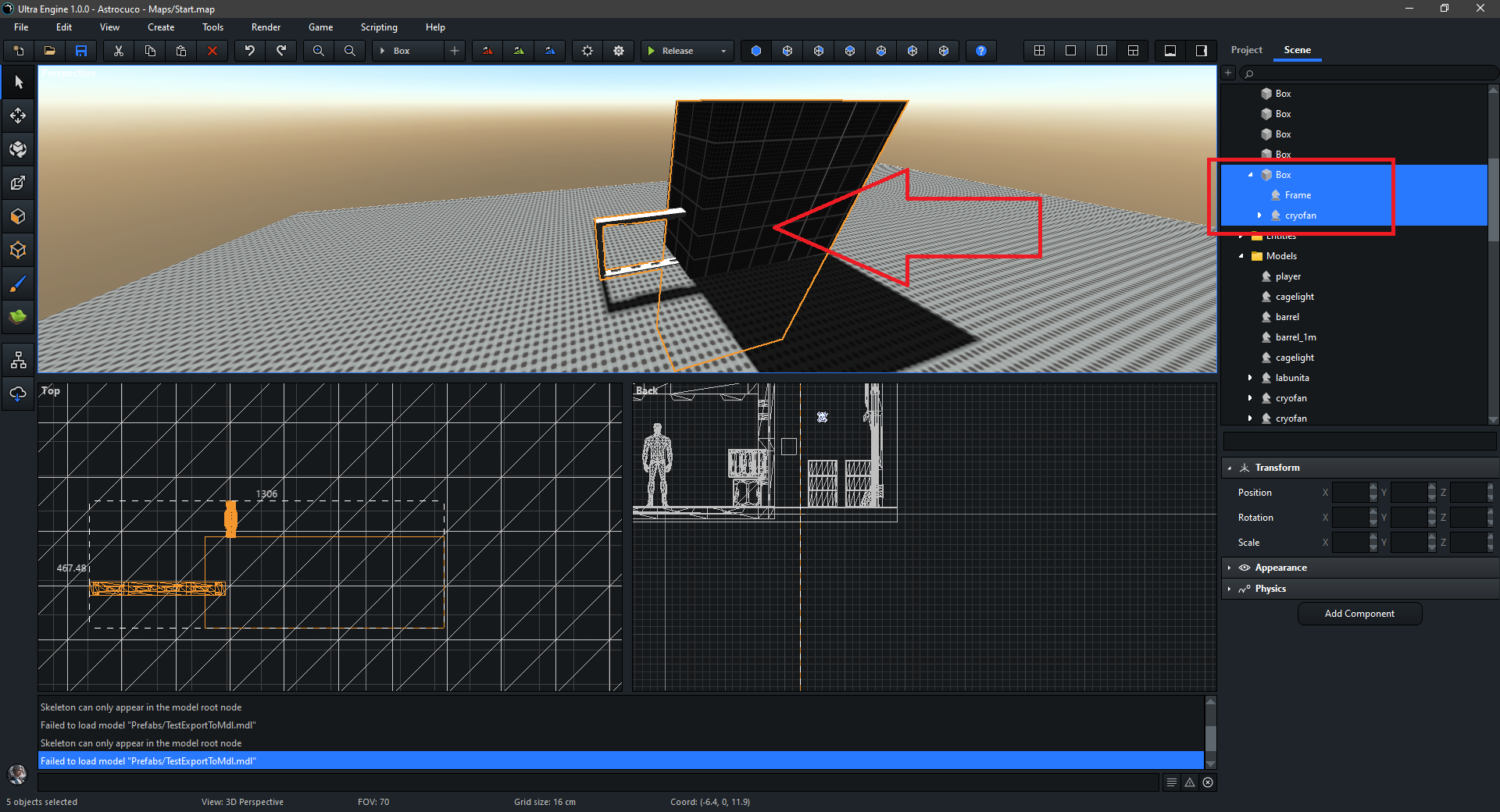The image size is (1500, 812).
Task: Expand the Appearance section
Action: (1280, 568)
